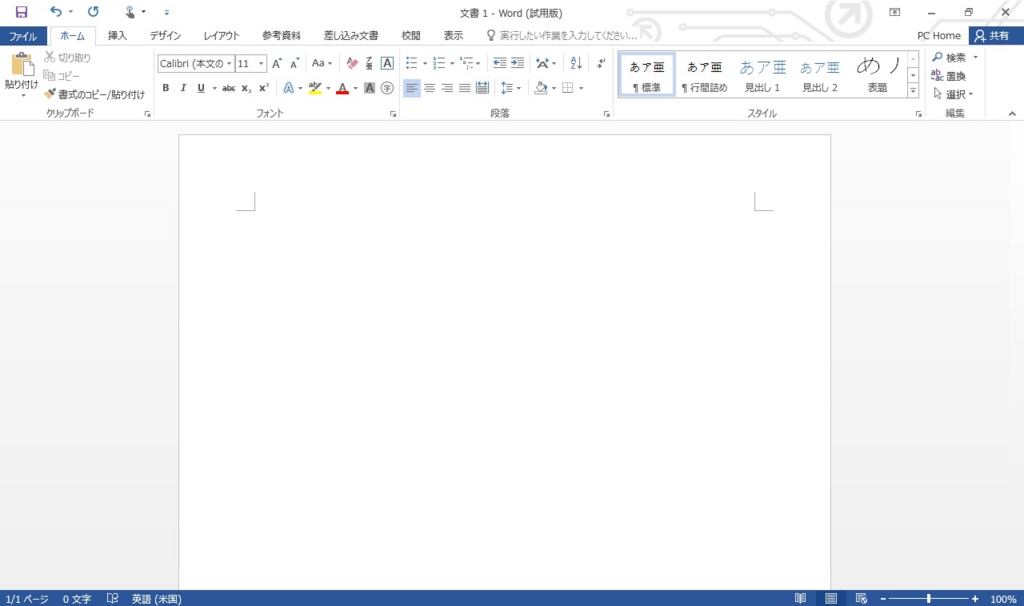Clear all formatting with the eraser icon
Image resolution: width=1024 pixels, height=606 pixels.
coord(352,63)
